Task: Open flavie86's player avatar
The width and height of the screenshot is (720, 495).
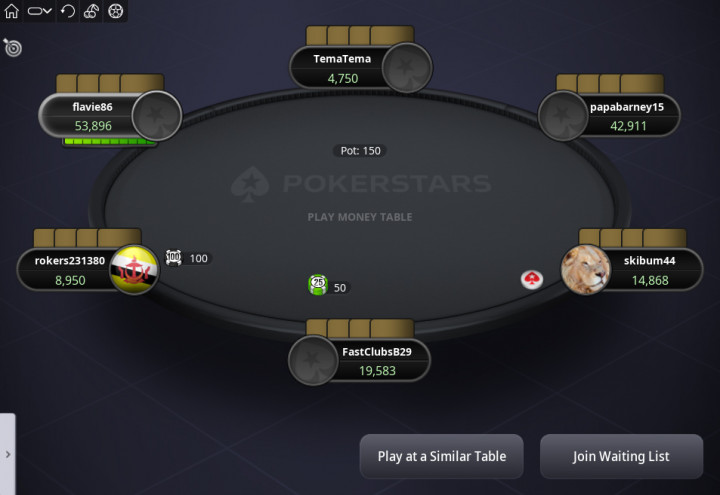Action: point(157,116)
